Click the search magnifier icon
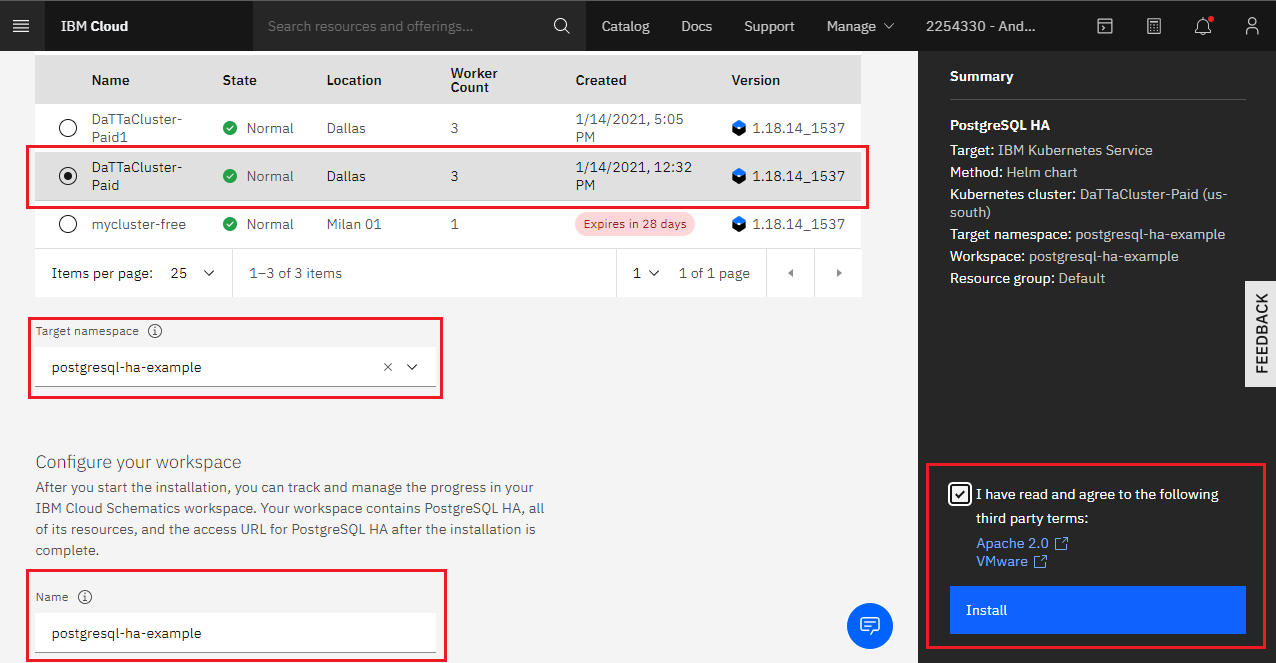 click(x=562, y=26)
